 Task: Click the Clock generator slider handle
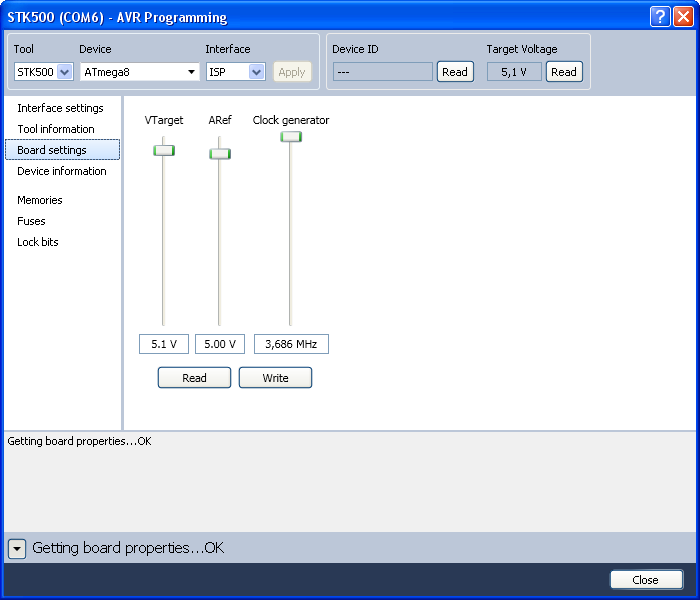click(x=291, y=137)
